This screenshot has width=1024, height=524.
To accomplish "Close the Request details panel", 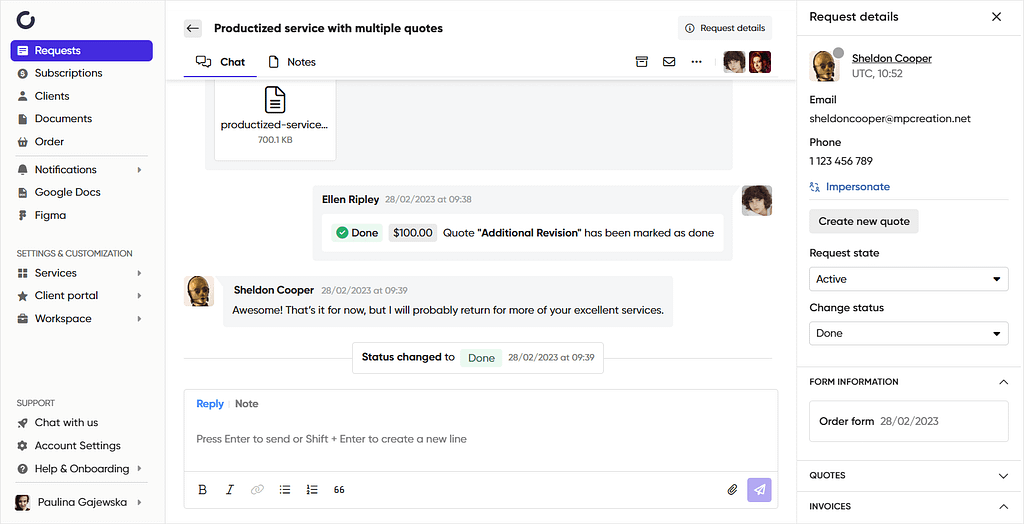I will coord(997,17).
